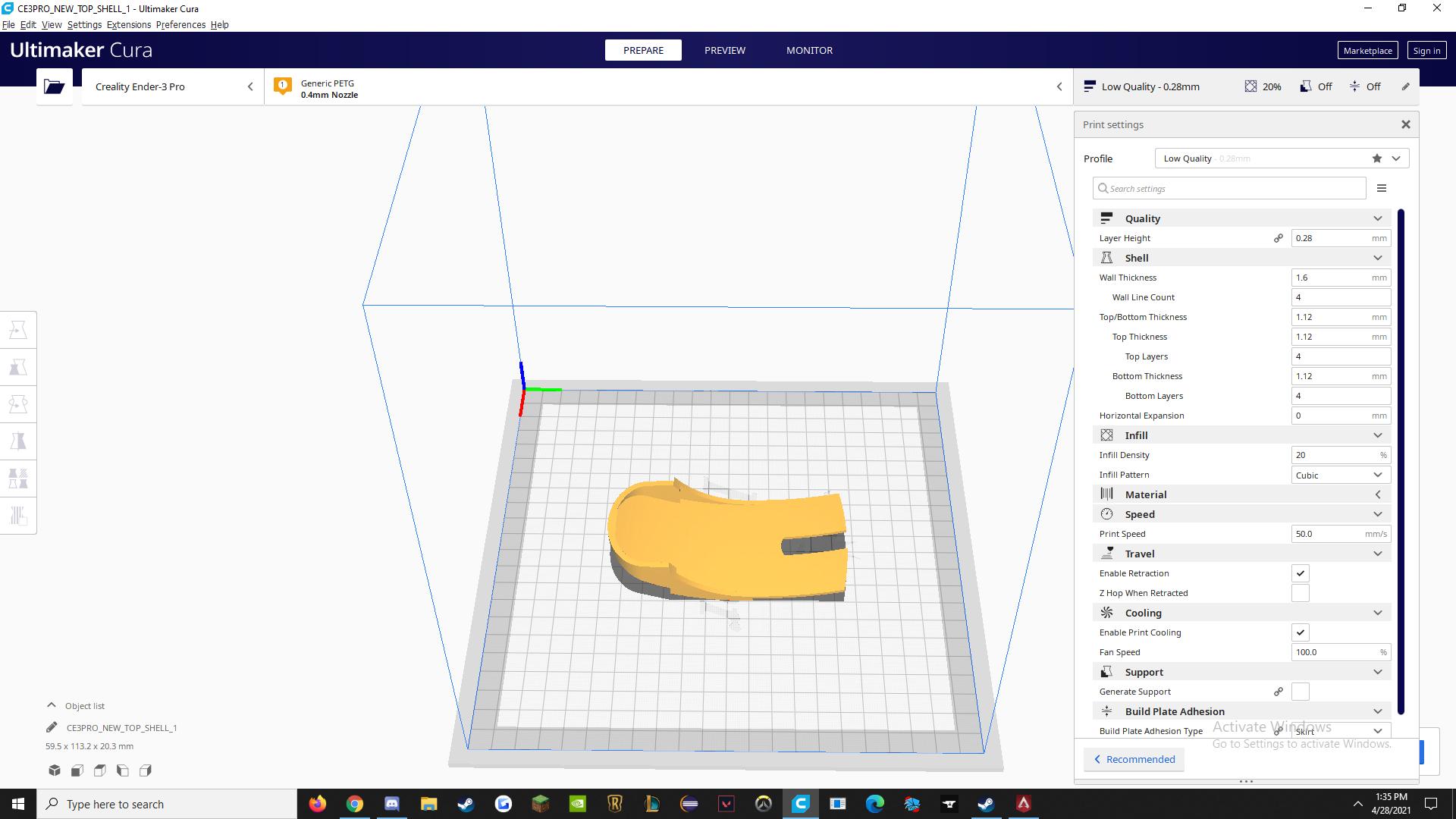Toggle Enable Retraction checkbox

point(1301,573)
